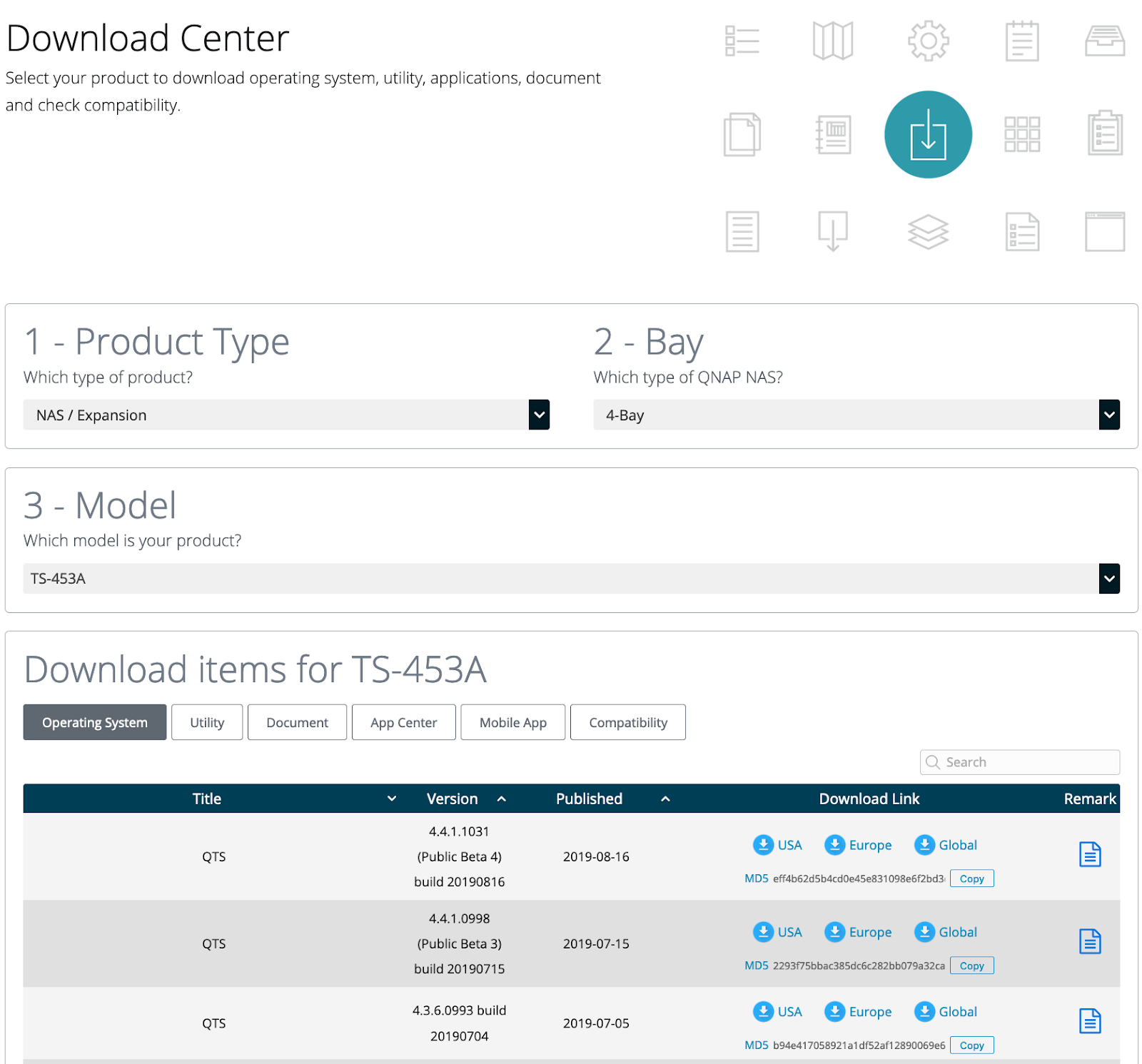1142x1064 pixels.
Task: Download 4.3.6.0993 from Europe link
Action: click(x=858, y=1012)
